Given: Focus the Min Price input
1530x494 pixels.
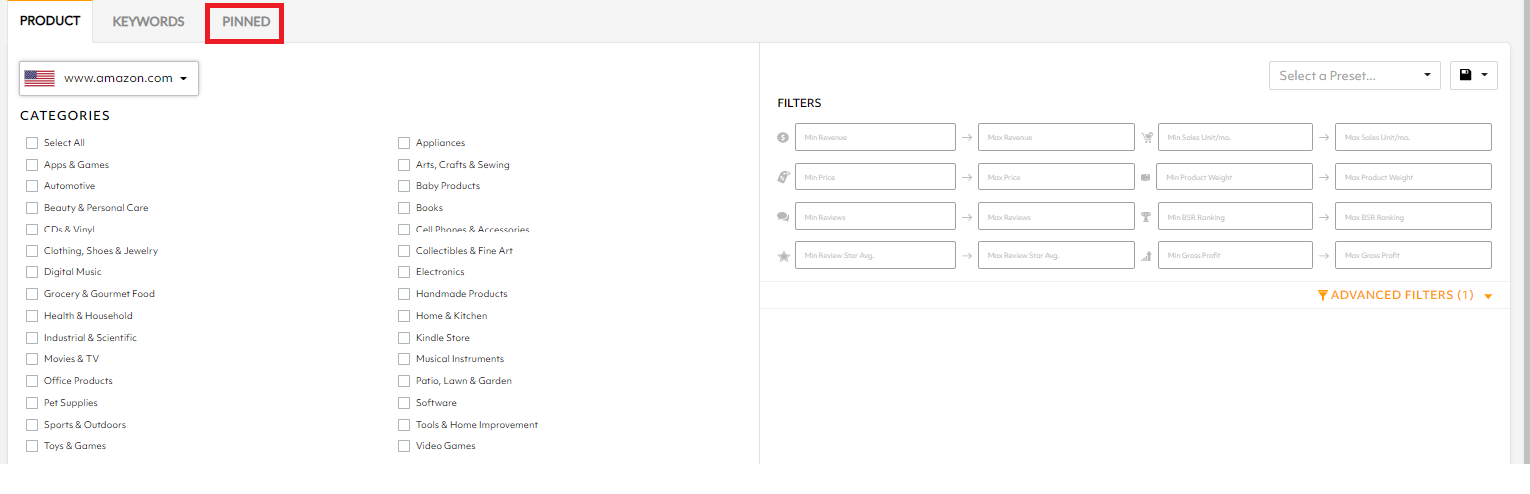Looking at the screenshot, I should pyautogui.click(x=875, y=177).
